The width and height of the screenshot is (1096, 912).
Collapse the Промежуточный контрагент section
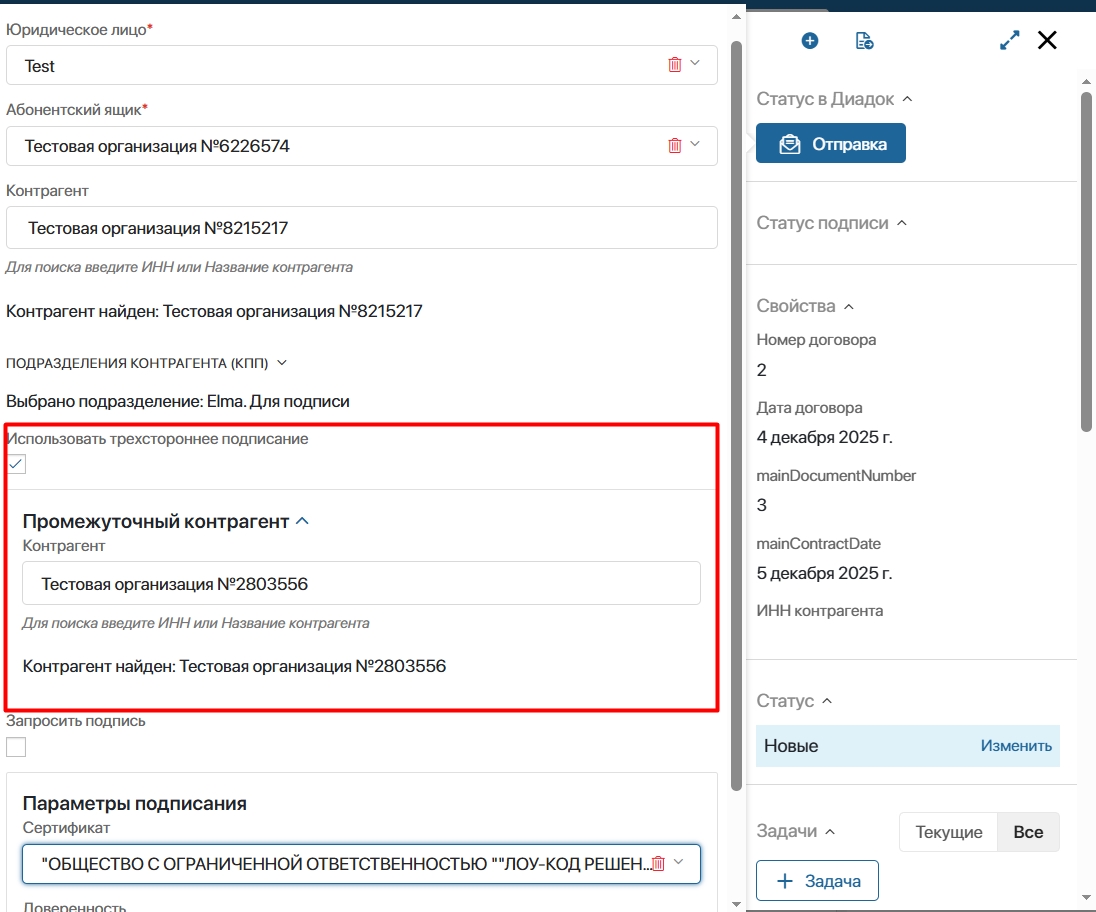303,521
